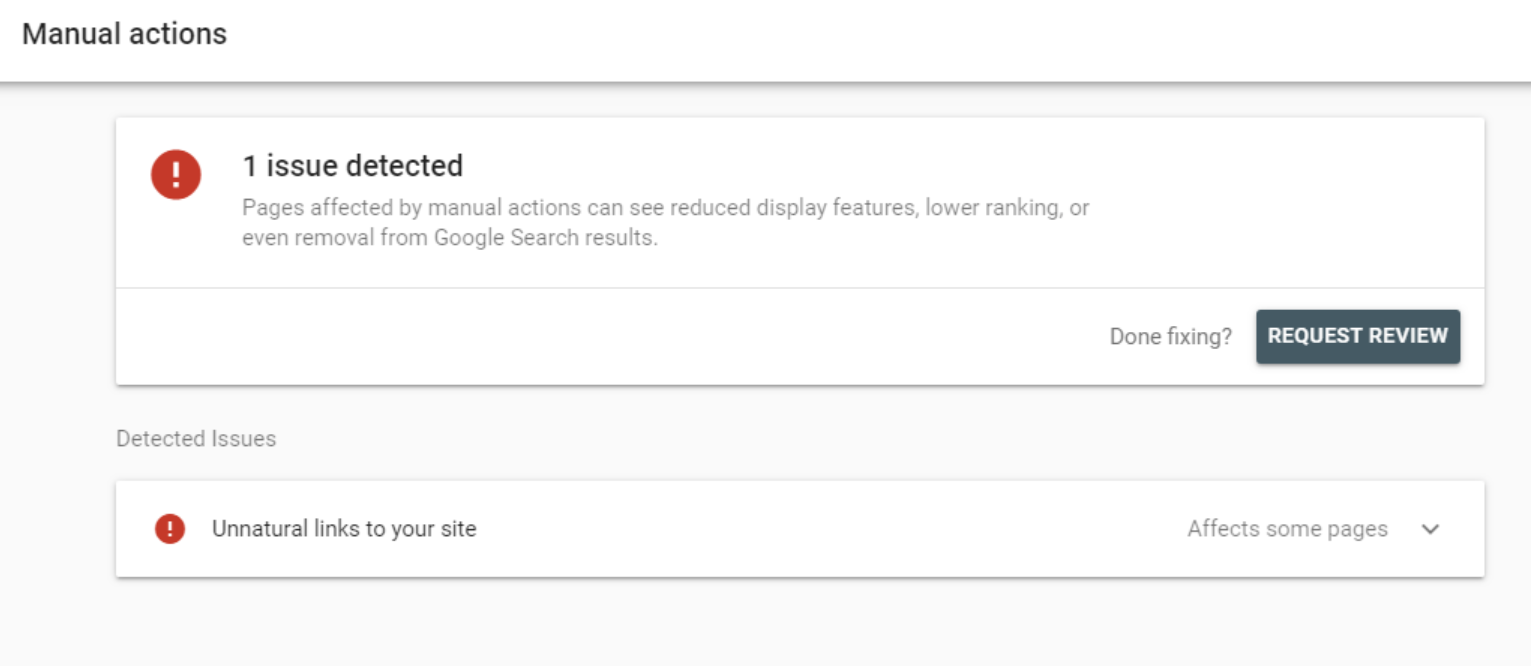1531x666 pixels.
Task: Click the 1 issue detected heading
Action: 353,165
